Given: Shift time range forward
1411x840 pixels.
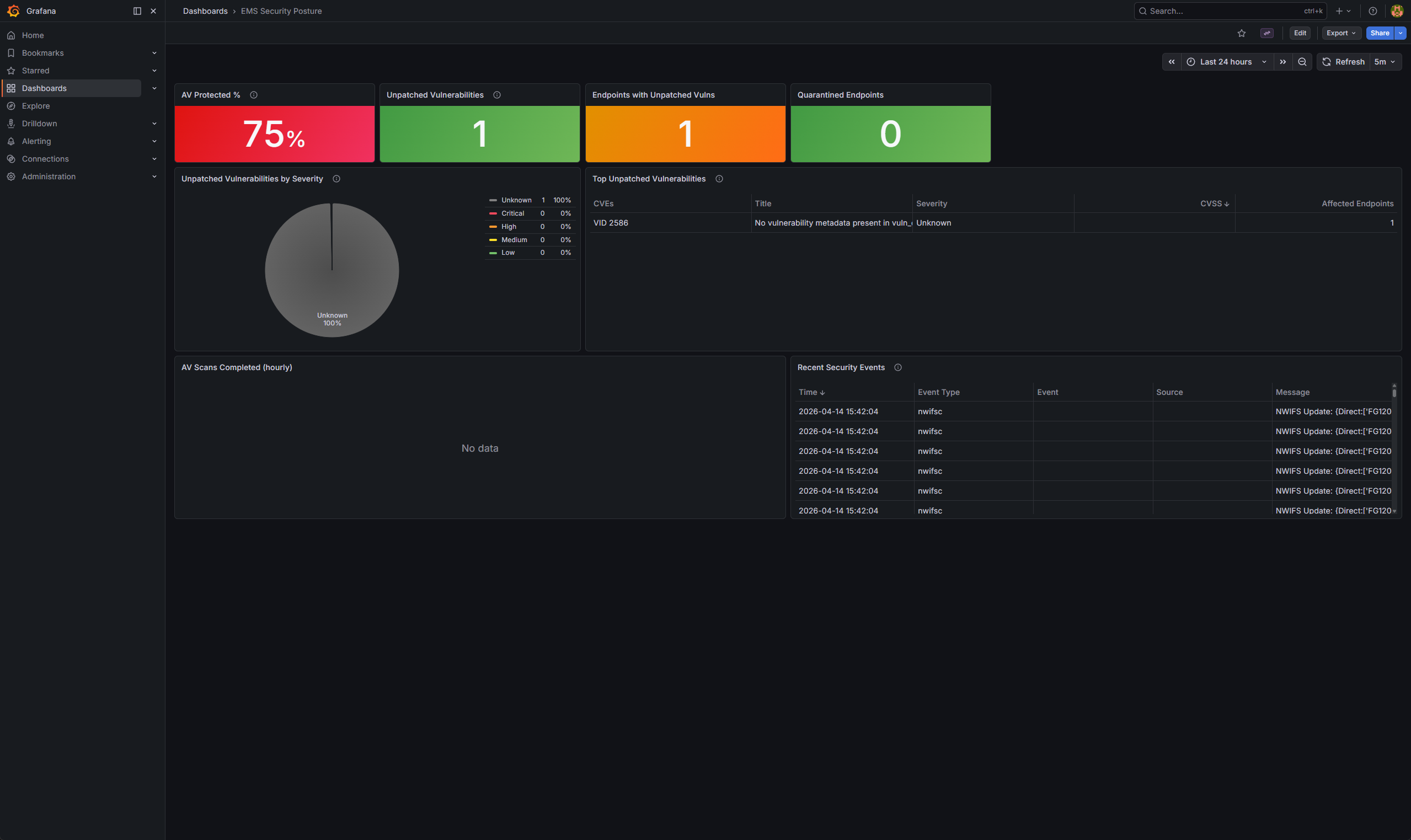Looking at the screenshot, I should coord(1282,62).
